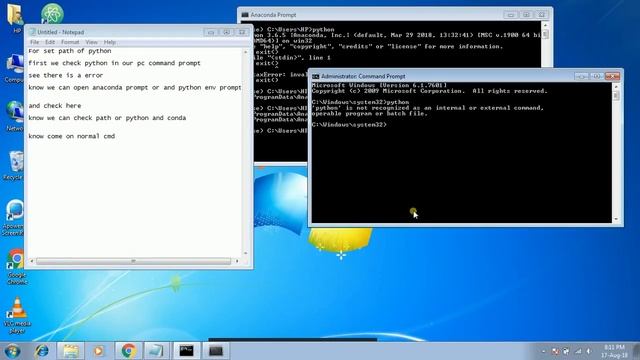640x360 pixels.
Task: Switch to Anaconda Prompt taskbar button
Action: (x=216, y=351)
